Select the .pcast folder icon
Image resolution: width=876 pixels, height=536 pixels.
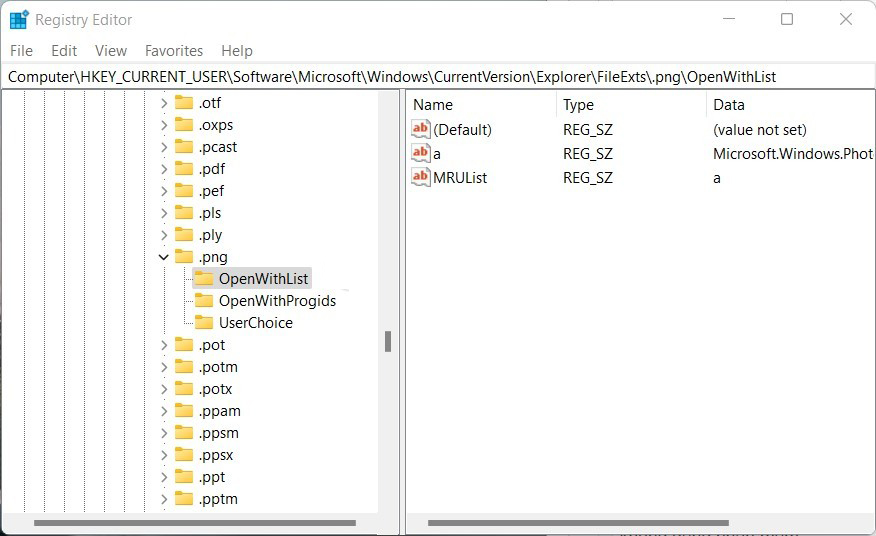tap(184, 147)
